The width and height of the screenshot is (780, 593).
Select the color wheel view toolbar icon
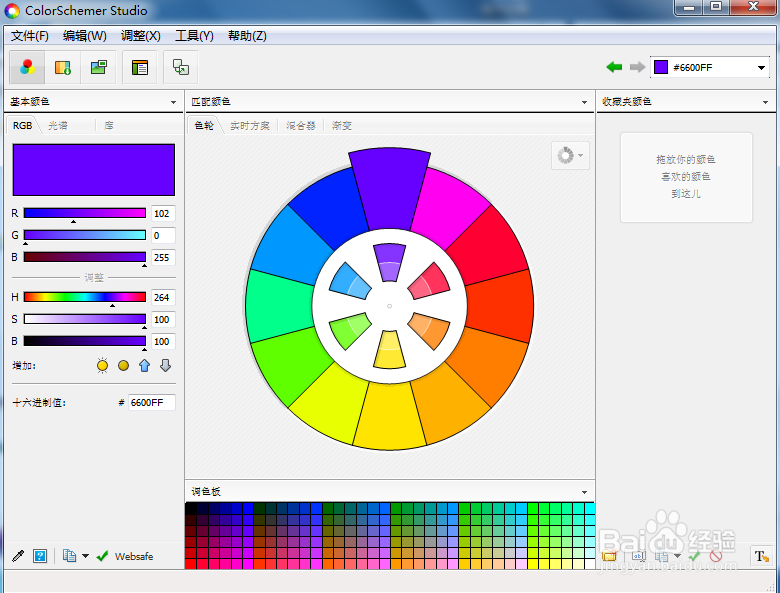click(x=27, y=67)
